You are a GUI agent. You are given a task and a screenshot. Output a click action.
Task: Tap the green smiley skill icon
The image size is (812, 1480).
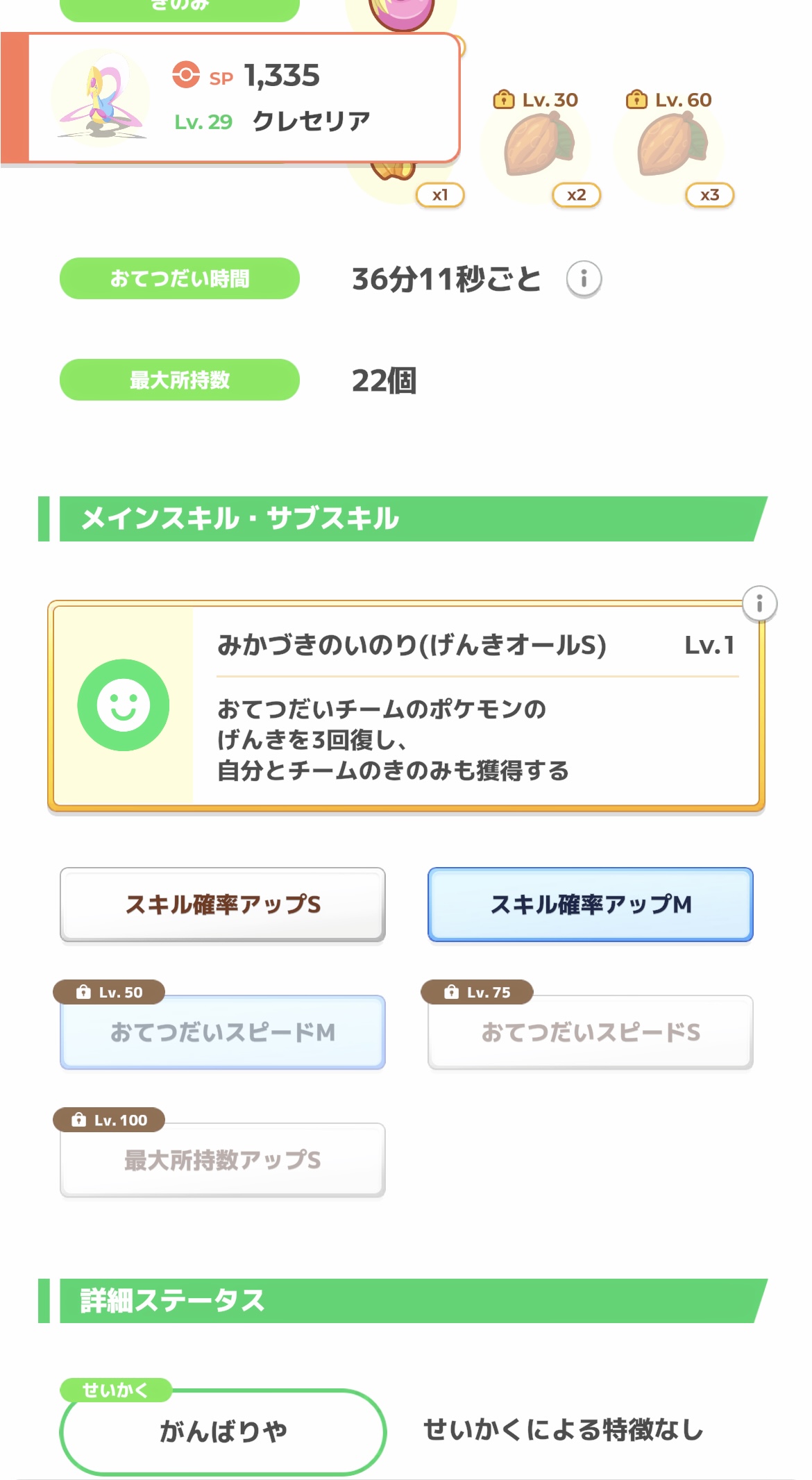point(124,705)
